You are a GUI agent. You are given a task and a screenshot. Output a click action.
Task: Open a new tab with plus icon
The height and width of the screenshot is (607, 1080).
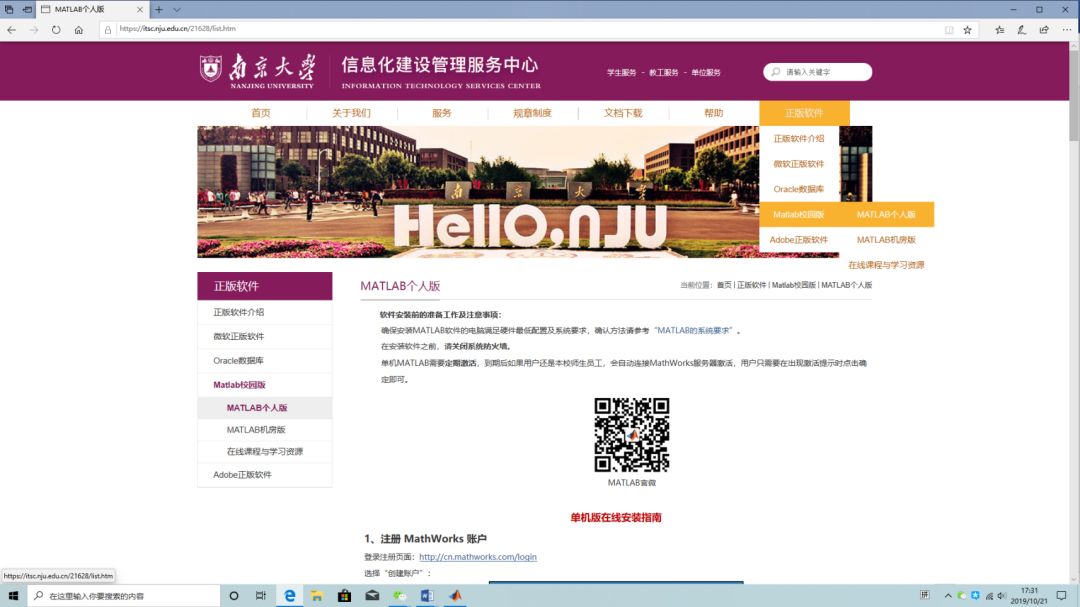click(x=158, y=10)
